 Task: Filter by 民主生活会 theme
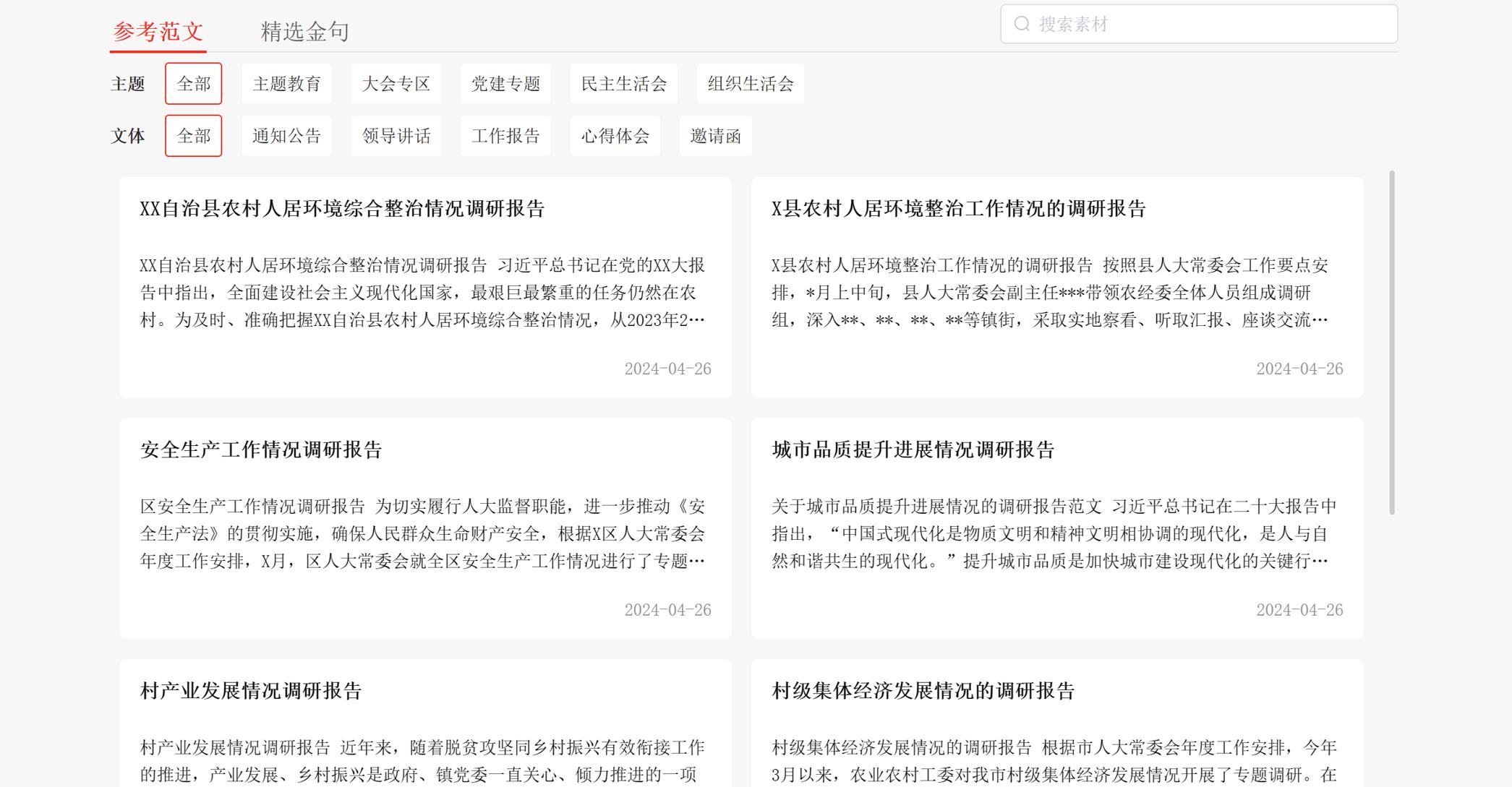click(x=624, y=84)
